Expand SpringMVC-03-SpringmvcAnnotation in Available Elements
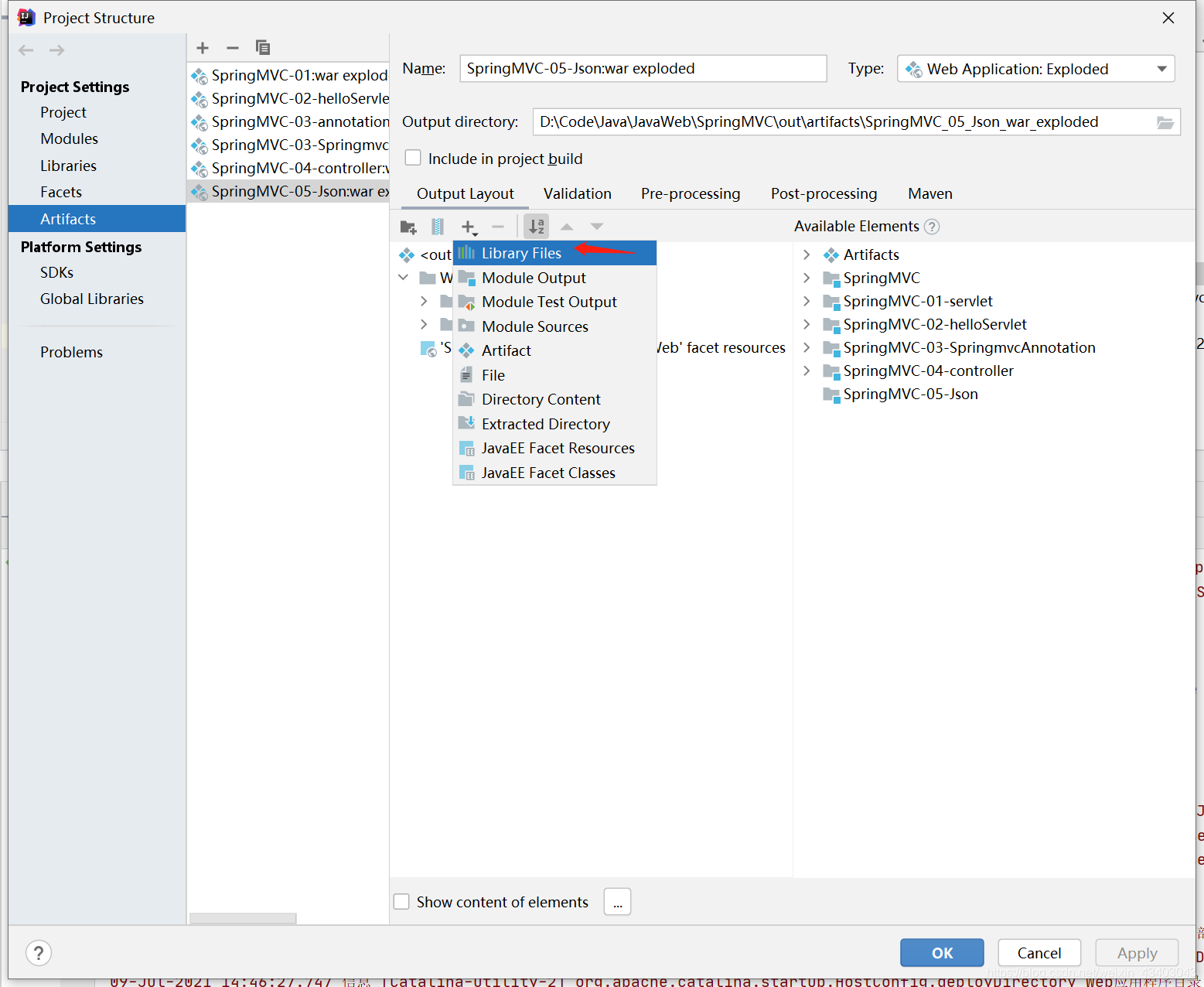The image size is (1204, 987). (x=807, y=347)
